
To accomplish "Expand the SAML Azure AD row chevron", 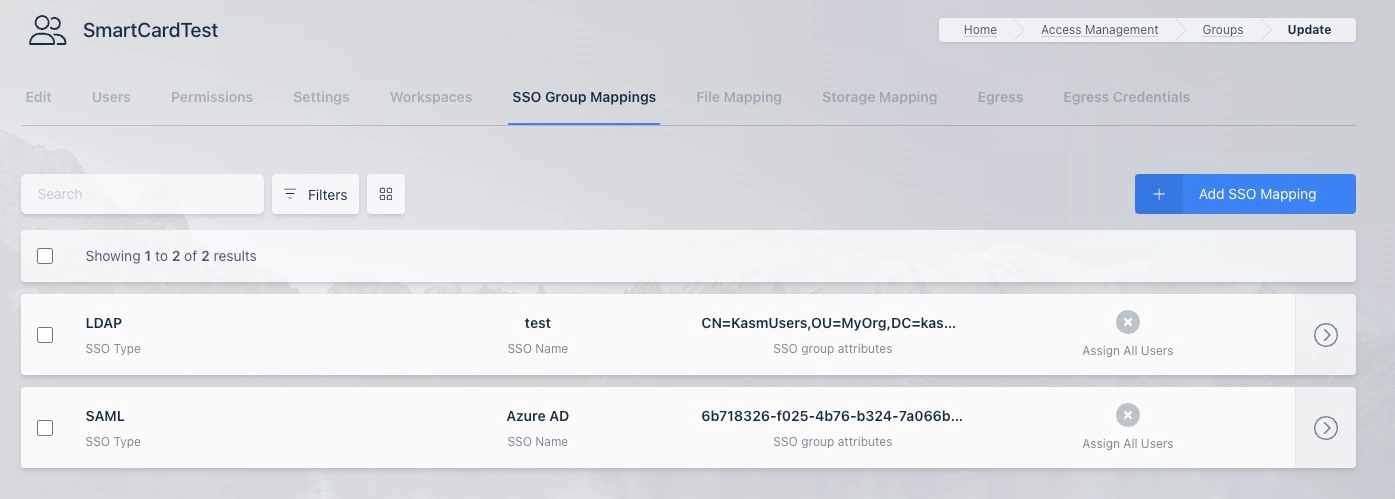I will [x=1325, y=428].
